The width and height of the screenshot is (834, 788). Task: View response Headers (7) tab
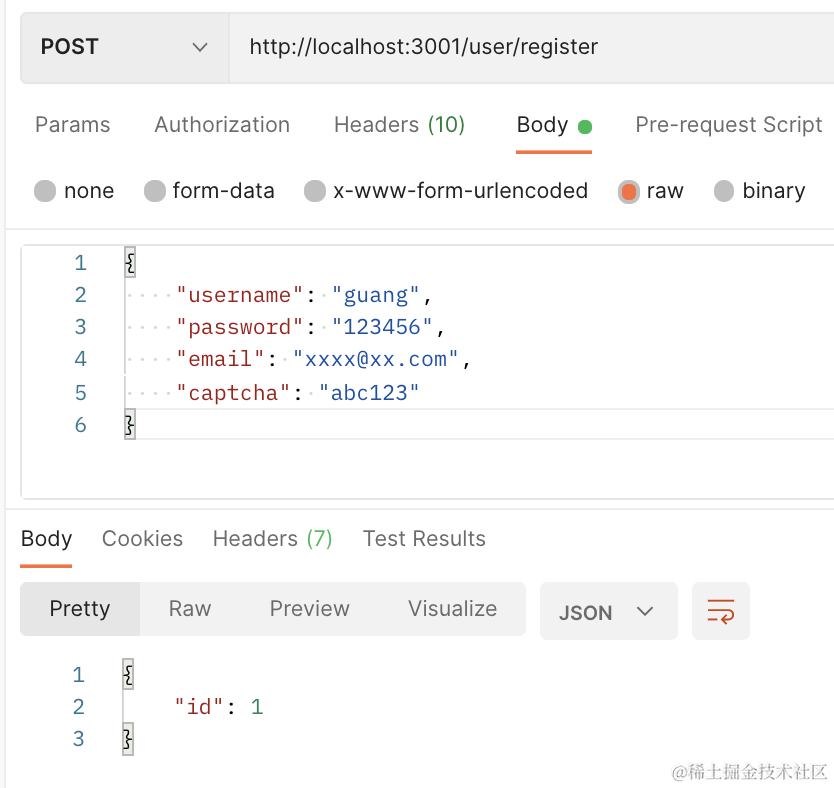[272, 539]
